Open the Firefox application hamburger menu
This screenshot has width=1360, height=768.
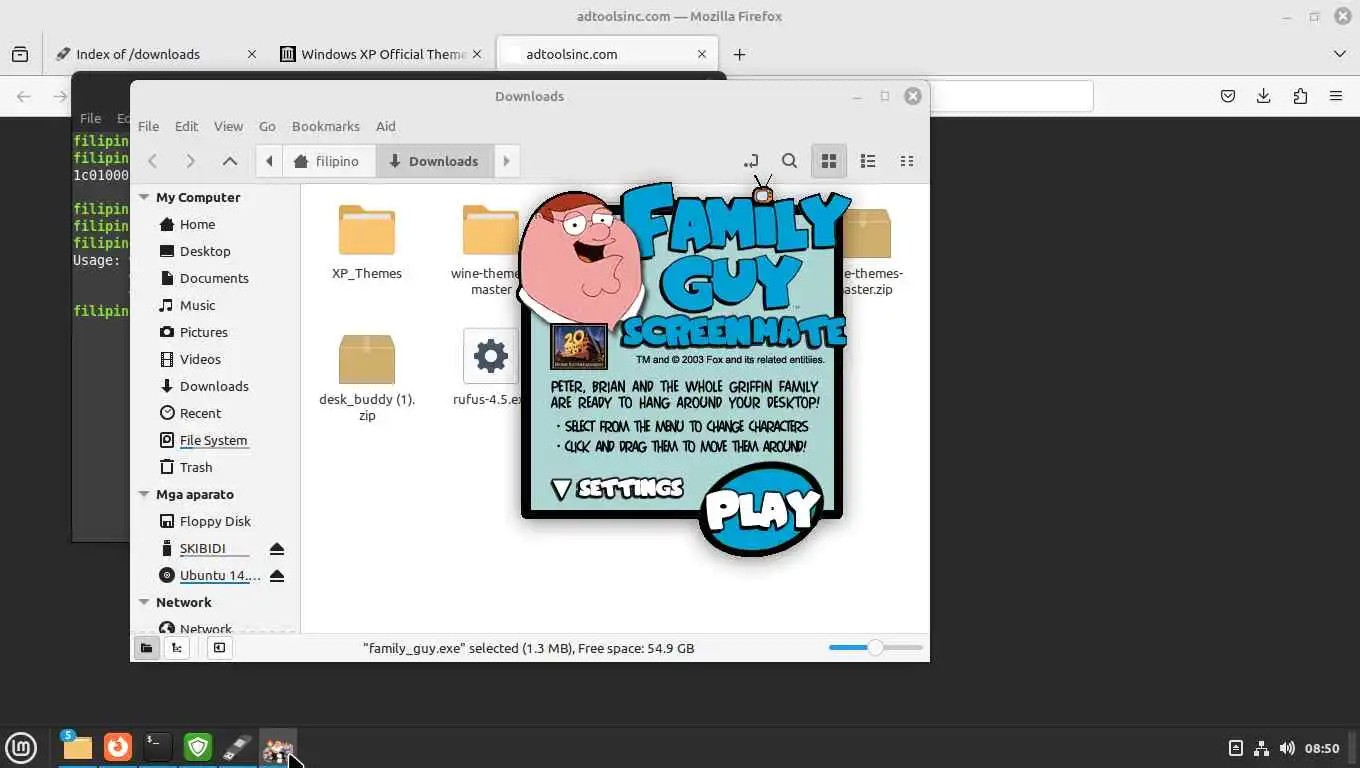1336,96
